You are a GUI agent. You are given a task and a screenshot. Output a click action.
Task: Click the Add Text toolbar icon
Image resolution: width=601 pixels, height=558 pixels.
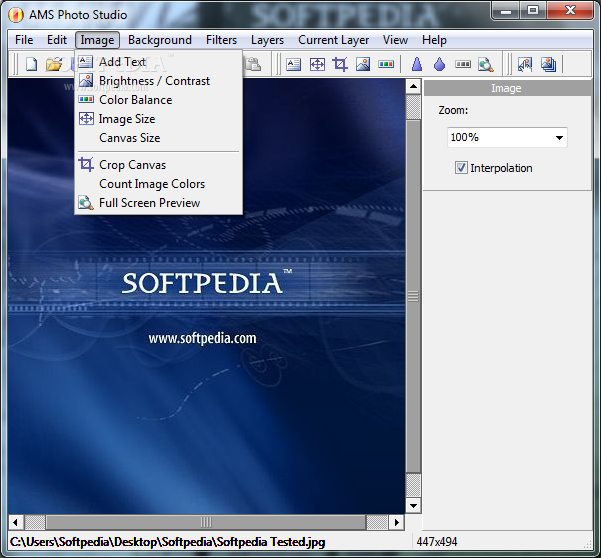[293, 64]
